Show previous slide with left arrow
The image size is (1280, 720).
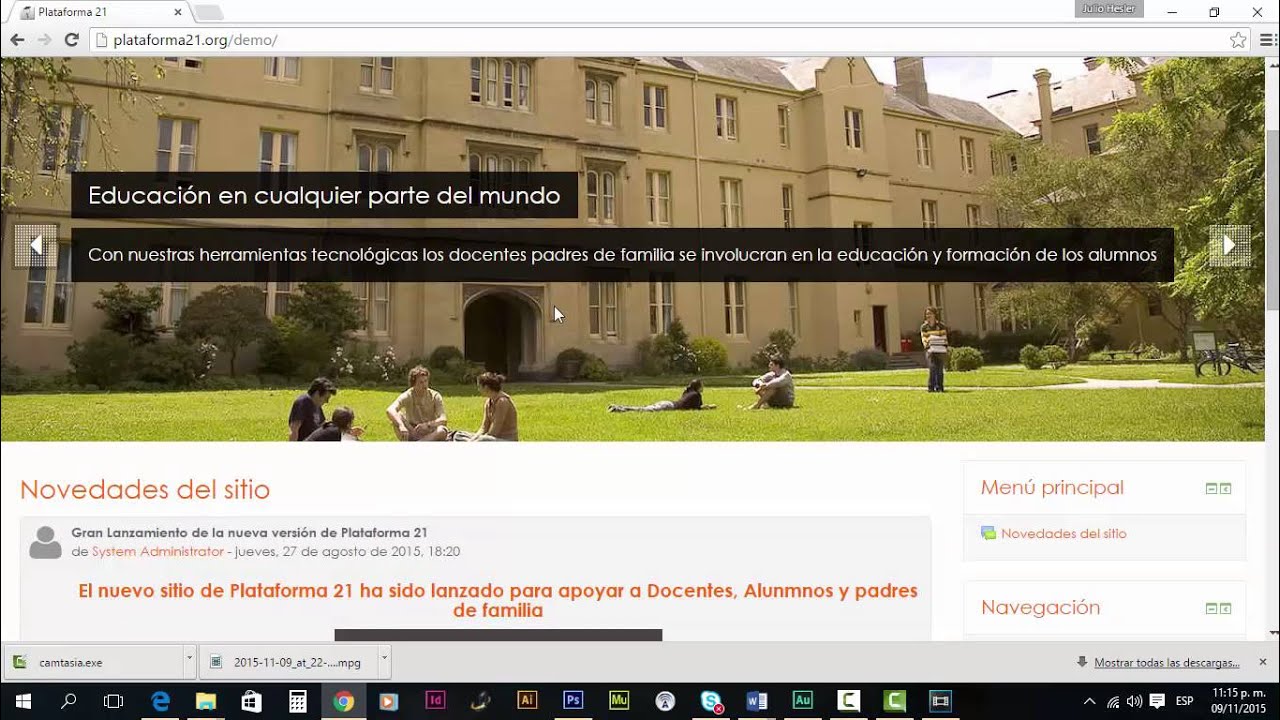click(x=35, y=245)
